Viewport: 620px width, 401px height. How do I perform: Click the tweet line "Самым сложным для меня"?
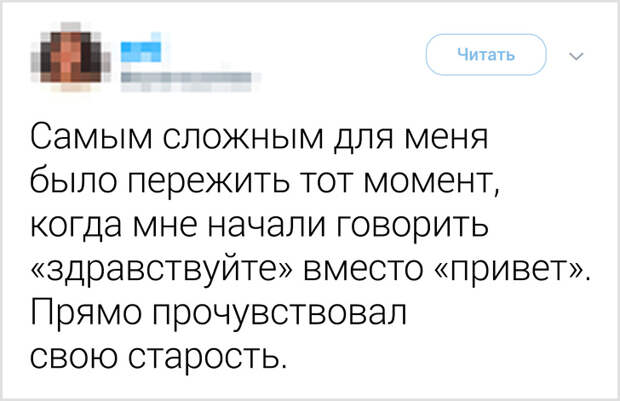point(259,138)
